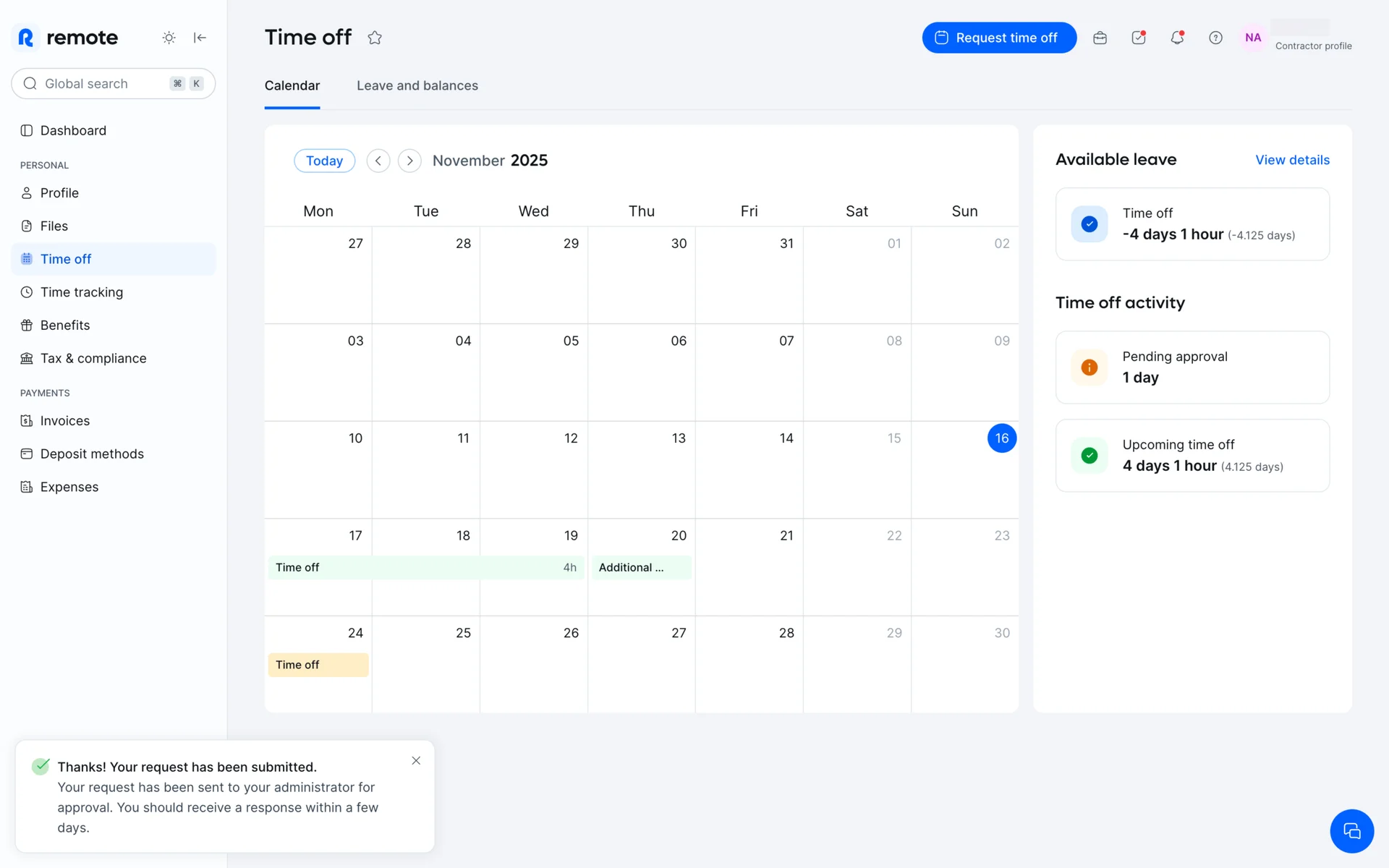This screenshot has height=868, width=1389.
Task: Go to previous month in calendar
Action: click(x=378, y=161)
